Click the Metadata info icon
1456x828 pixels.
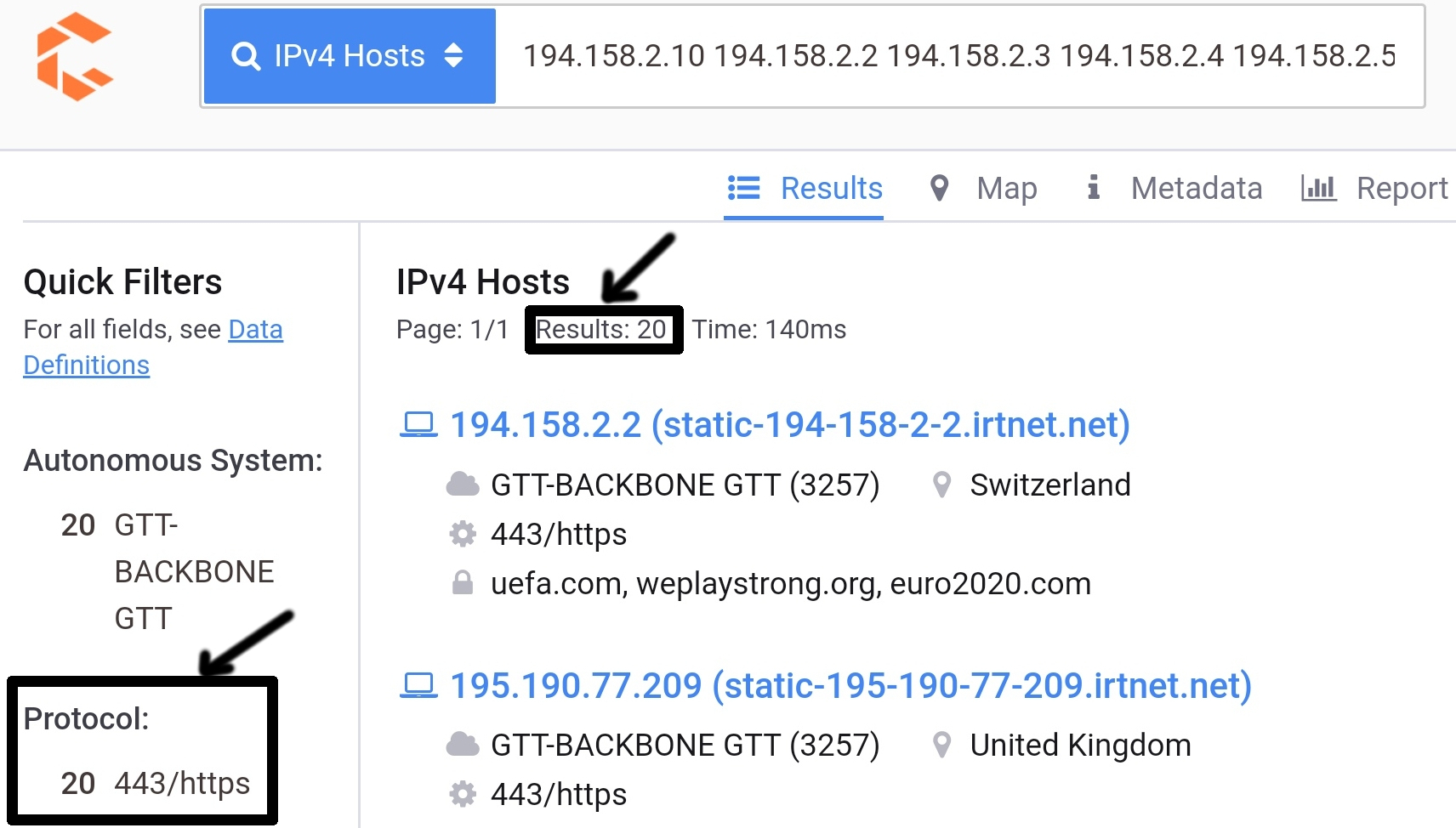[x=1094, y=187]
